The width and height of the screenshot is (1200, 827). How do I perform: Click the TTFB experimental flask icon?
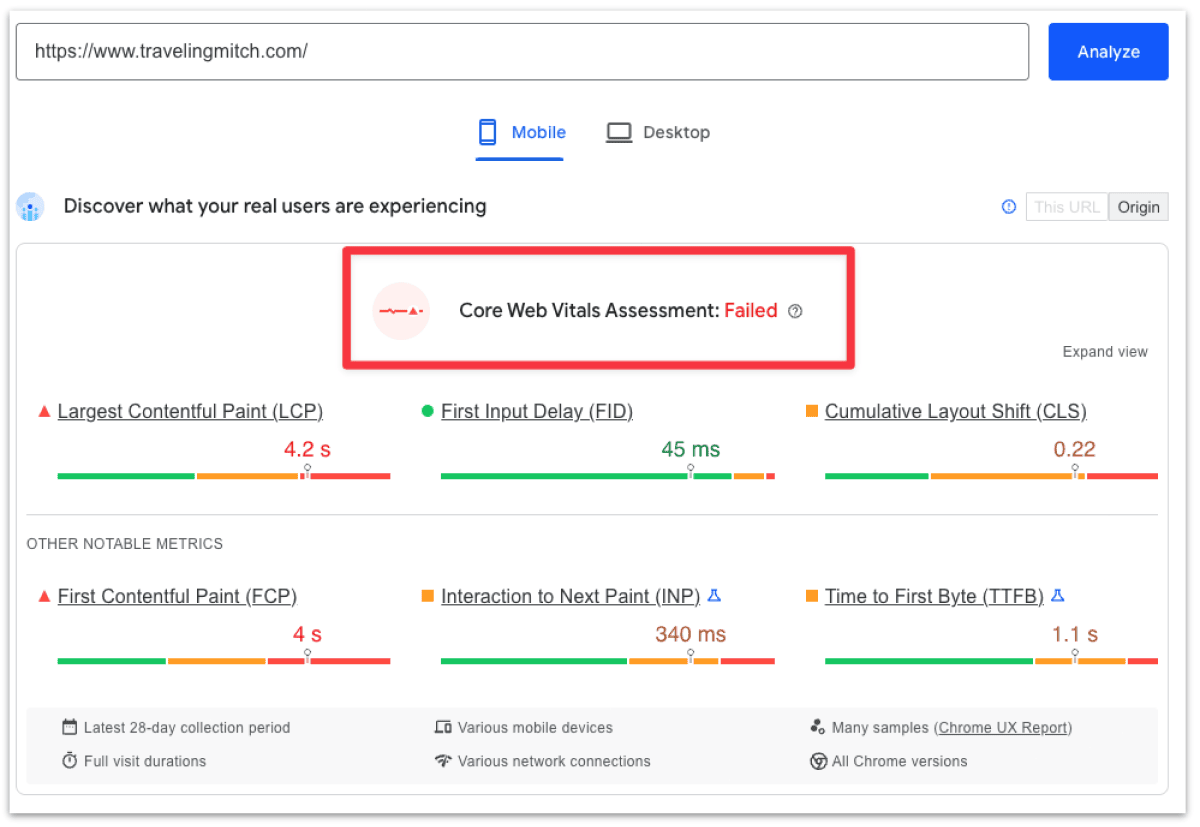(x=1058, y=596)
